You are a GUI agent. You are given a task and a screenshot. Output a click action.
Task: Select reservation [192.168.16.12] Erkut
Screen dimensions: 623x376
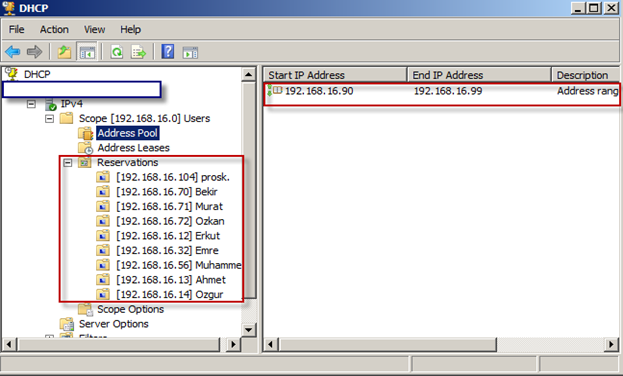tap(168, 236)
